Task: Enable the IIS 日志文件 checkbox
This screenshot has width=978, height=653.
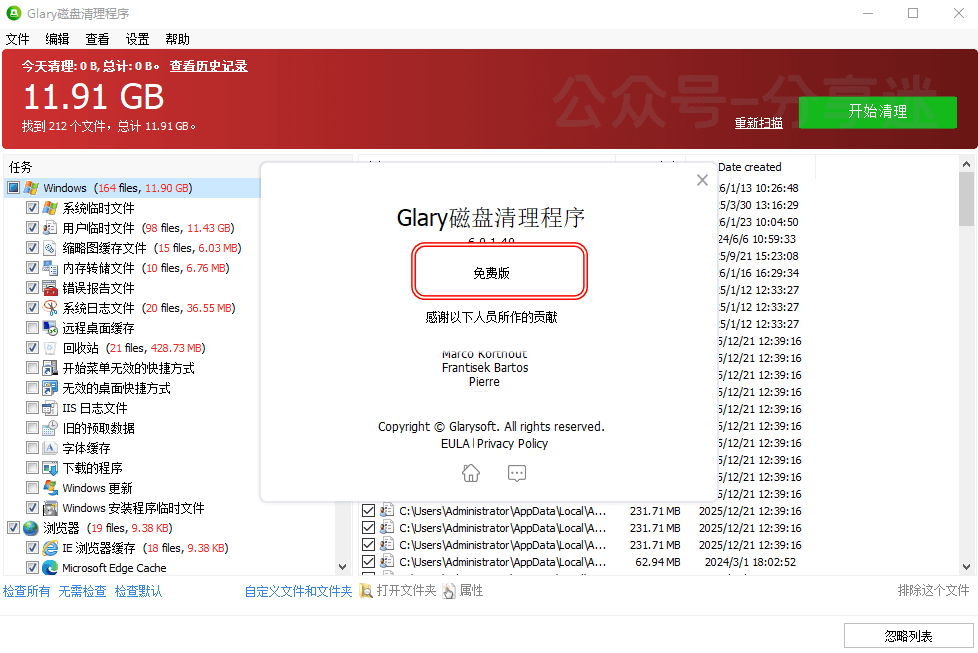Action: pyautogui.click(x=33, y=407)
